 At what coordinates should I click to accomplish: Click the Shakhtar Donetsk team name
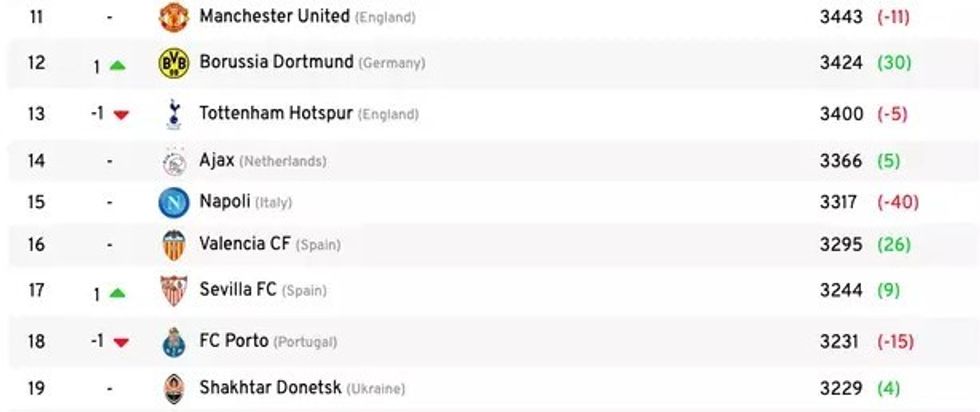[270, 388]
